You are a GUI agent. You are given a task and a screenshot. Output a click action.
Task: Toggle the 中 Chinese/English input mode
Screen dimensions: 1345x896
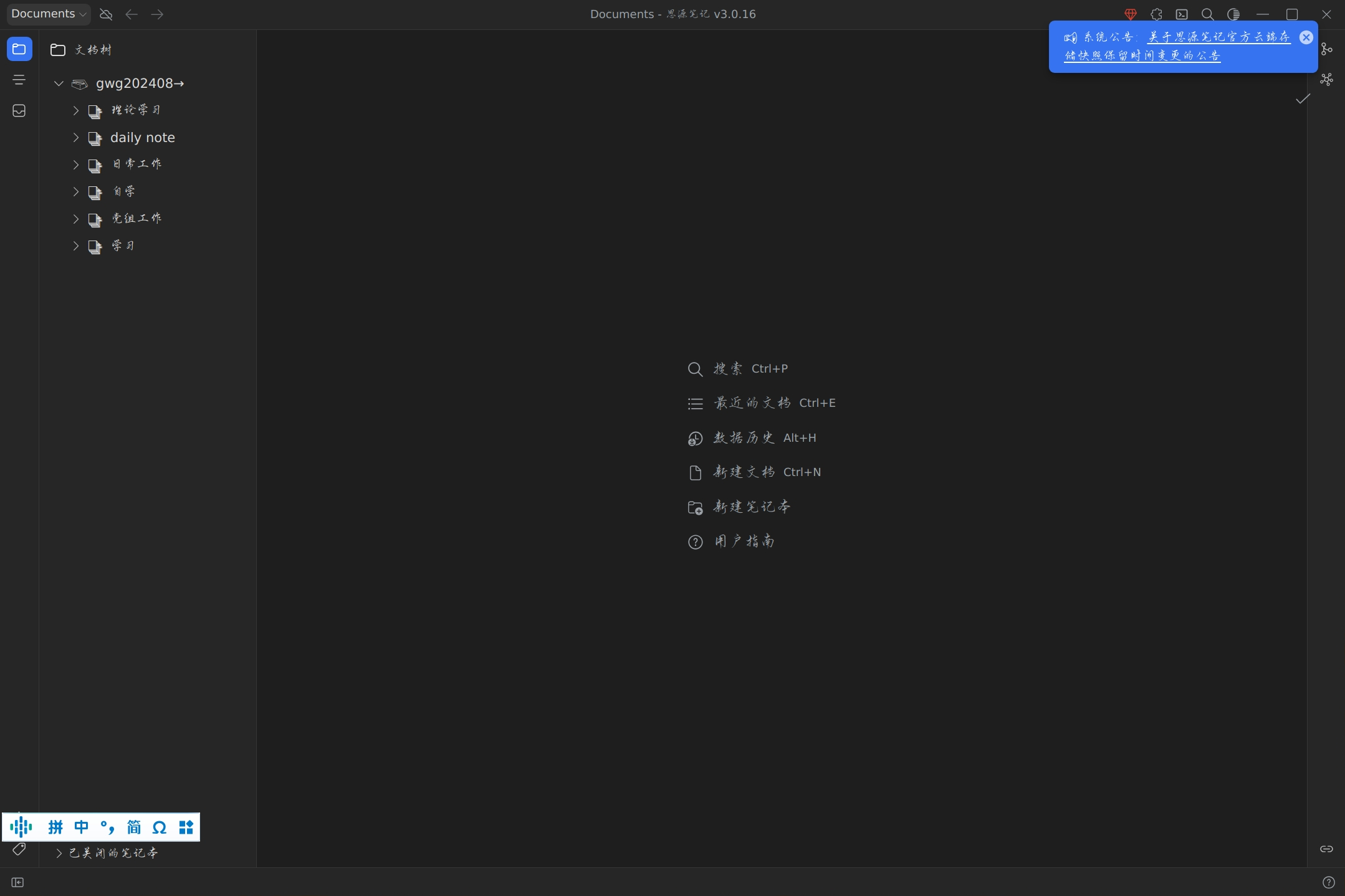(x=82, y=827)
